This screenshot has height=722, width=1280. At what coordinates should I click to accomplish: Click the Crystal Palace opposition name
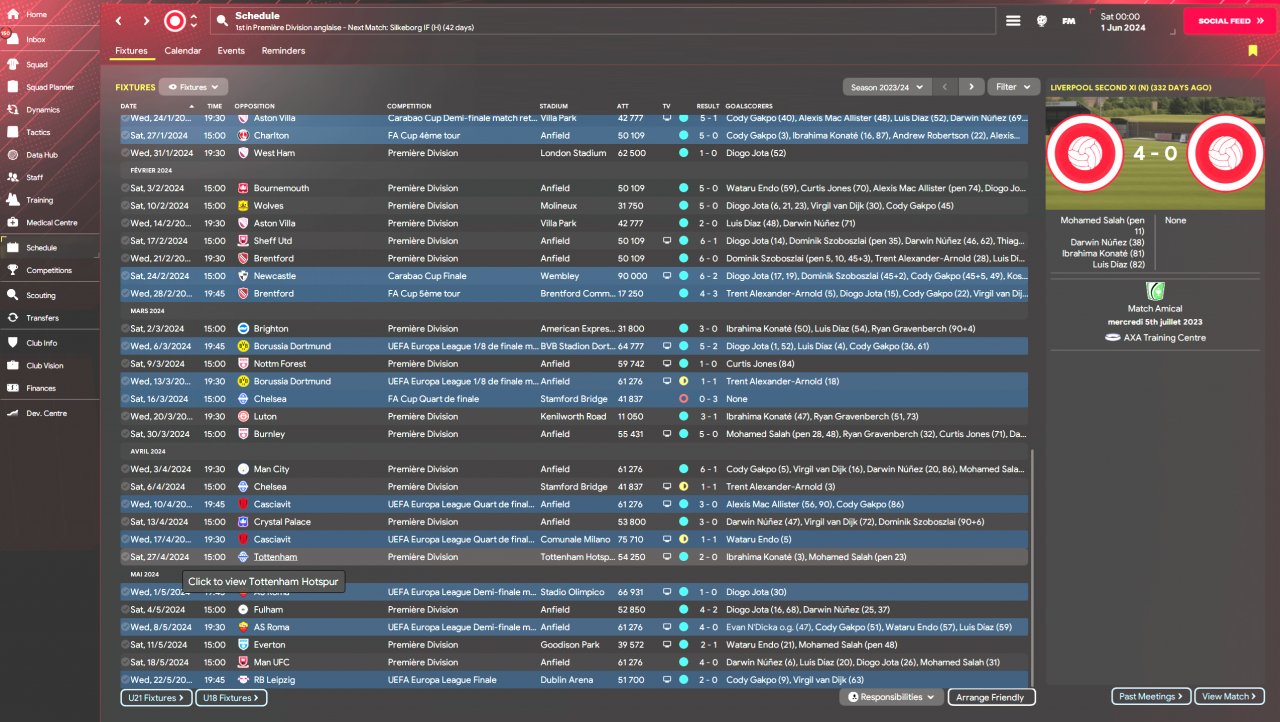[284, 522]
